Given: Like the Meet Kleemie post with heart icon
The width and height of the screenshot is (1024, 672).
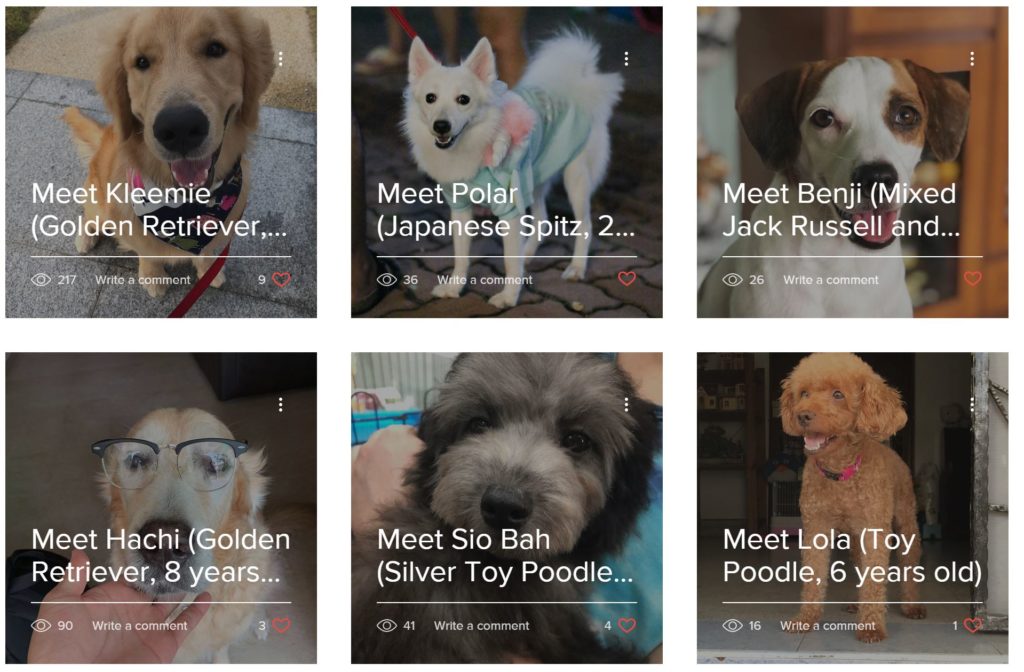Looking at the screenshot, I should (281, 280).
